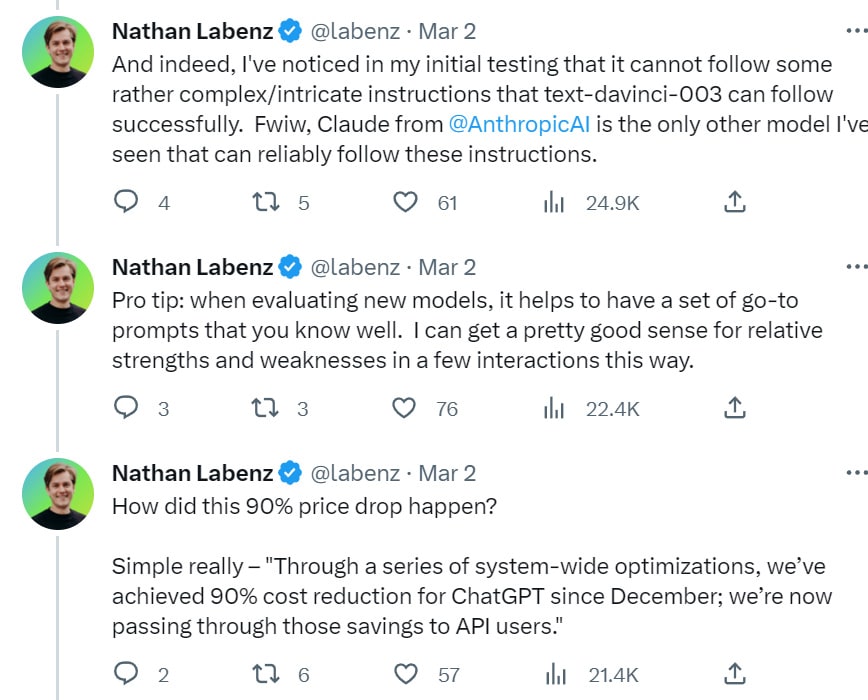Retweet the 90% price drop tweet
868x700 pixels.
(x=265, y=675)
